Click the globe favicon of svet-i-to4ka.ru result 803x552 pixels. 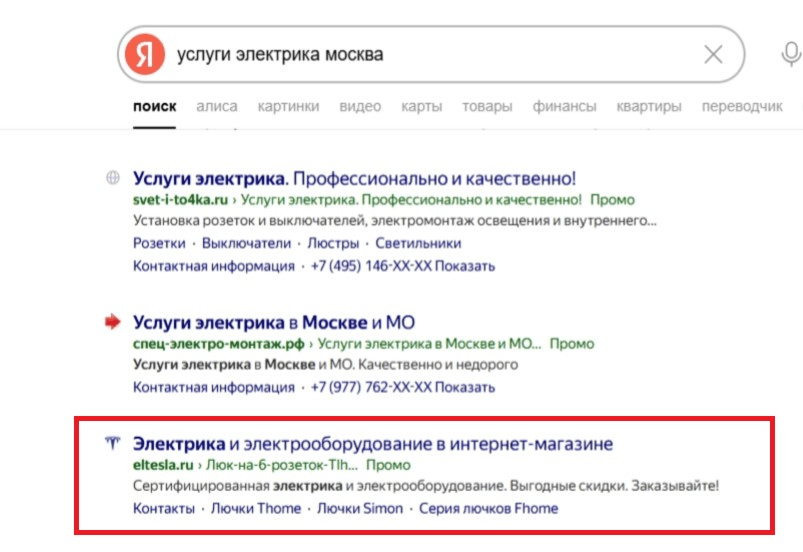[113, 178]
